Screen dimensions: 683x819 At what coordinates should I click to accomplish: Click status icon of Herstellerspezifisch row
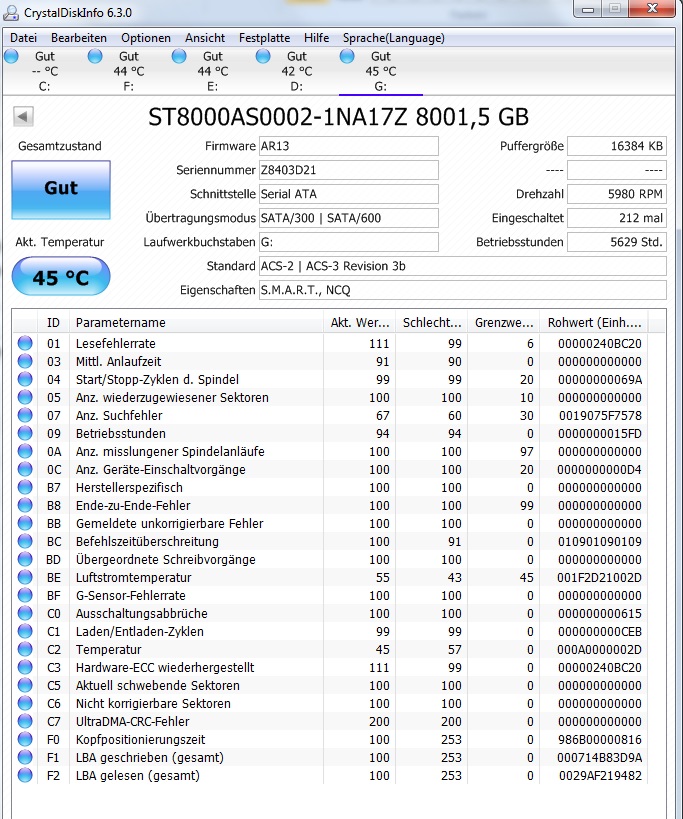click(25, 487)
